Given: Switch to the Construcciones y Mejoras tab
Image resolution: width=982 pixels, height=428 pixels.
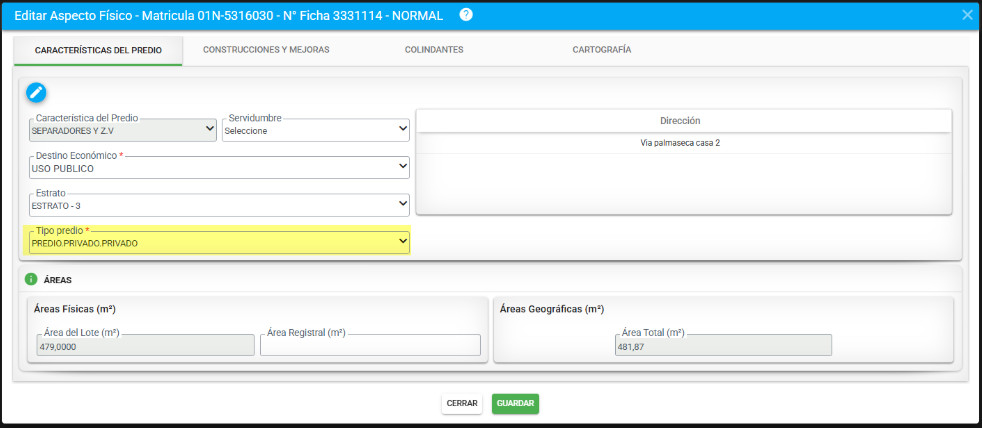Looking at the screenshot, I should pos(266,49).
